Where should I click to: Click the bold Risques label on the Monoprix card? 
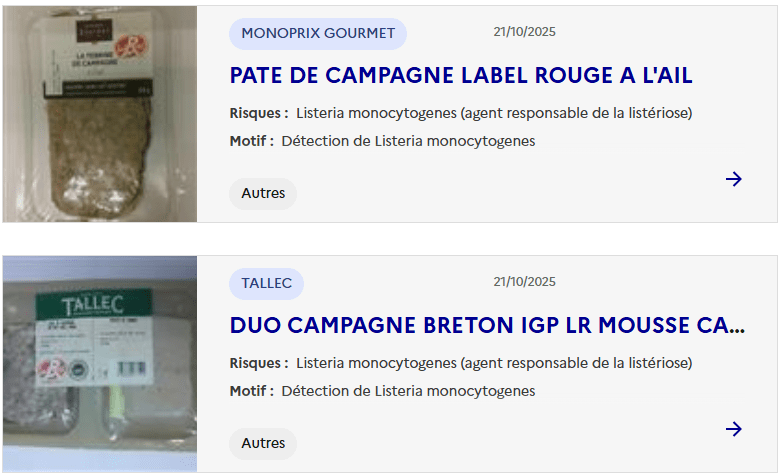coord(258,113)
